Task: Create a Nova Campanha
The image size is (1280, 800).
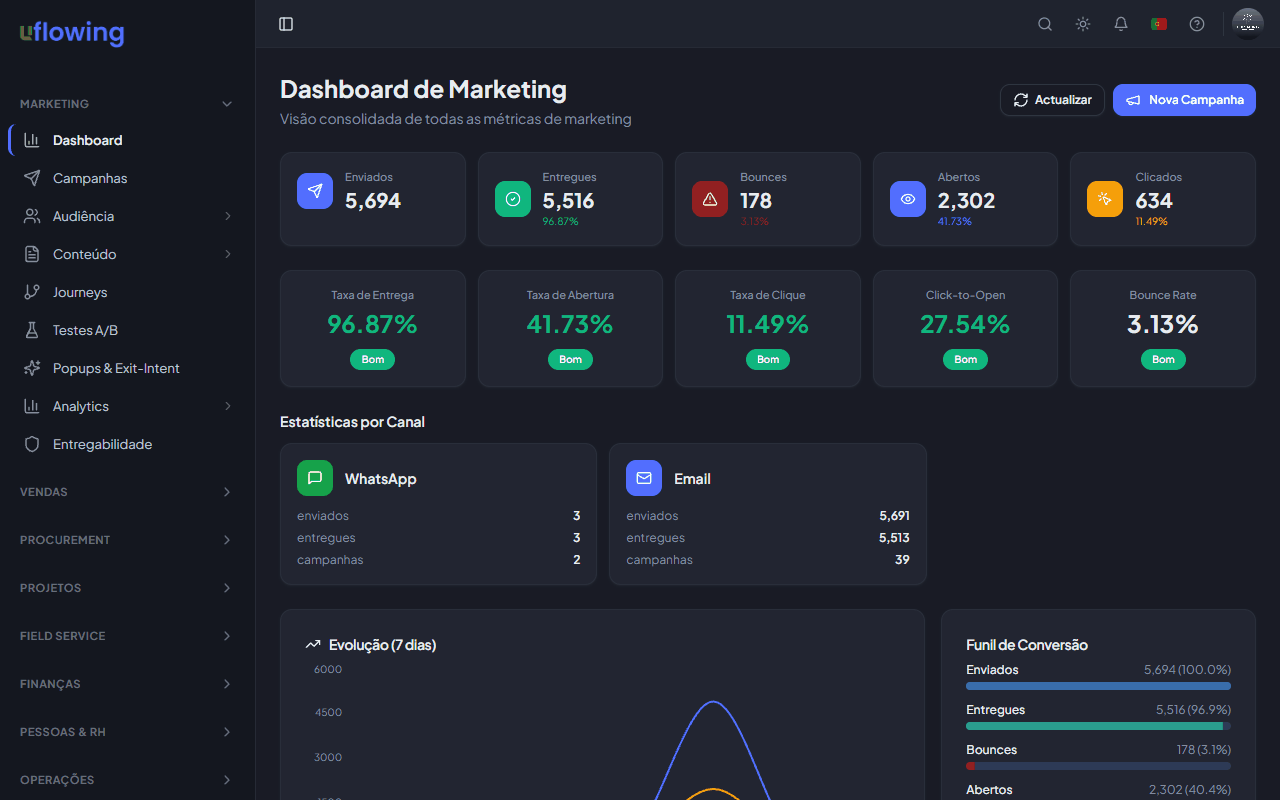Action: pos(1184,99)
